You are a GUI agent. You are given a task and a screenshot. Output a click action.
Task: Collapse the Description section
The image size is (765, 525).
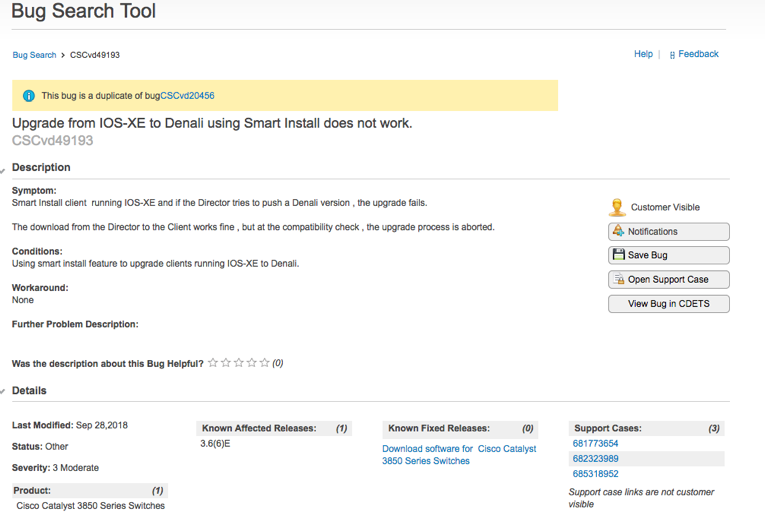pos(3,170)
